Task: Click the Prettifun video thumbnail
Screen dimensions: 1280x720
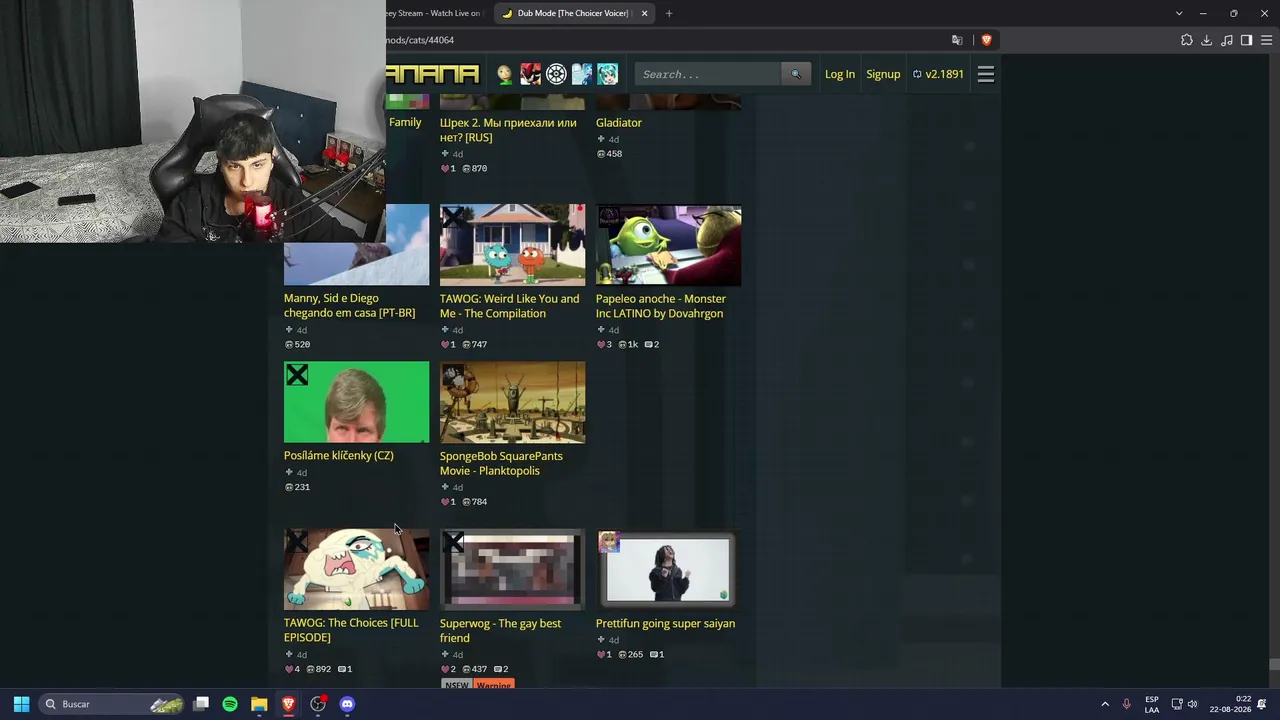Action: click(669, 569)
